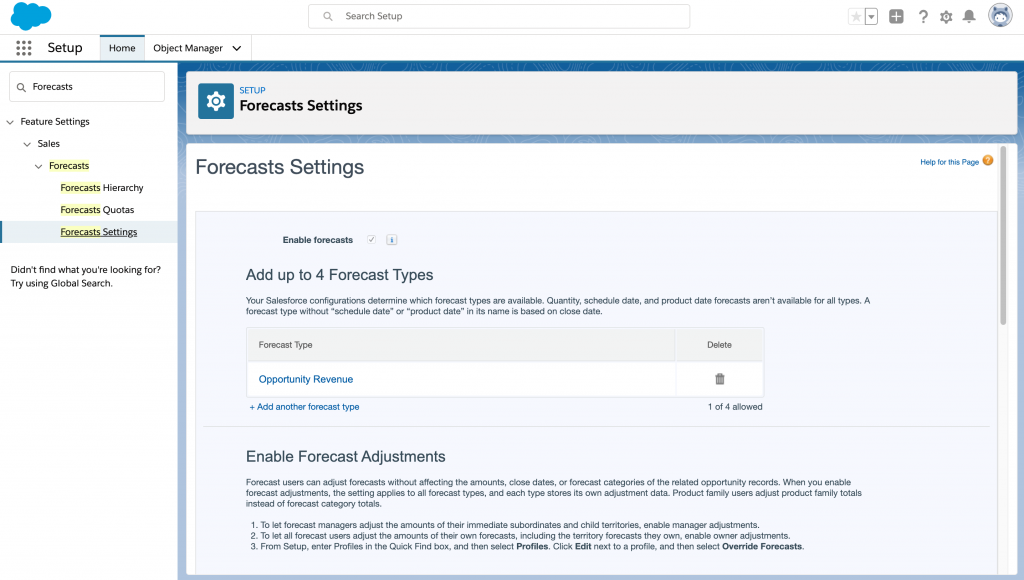
Task: Open the Opportunity Revenue forecast type
Action: point(306,379)
